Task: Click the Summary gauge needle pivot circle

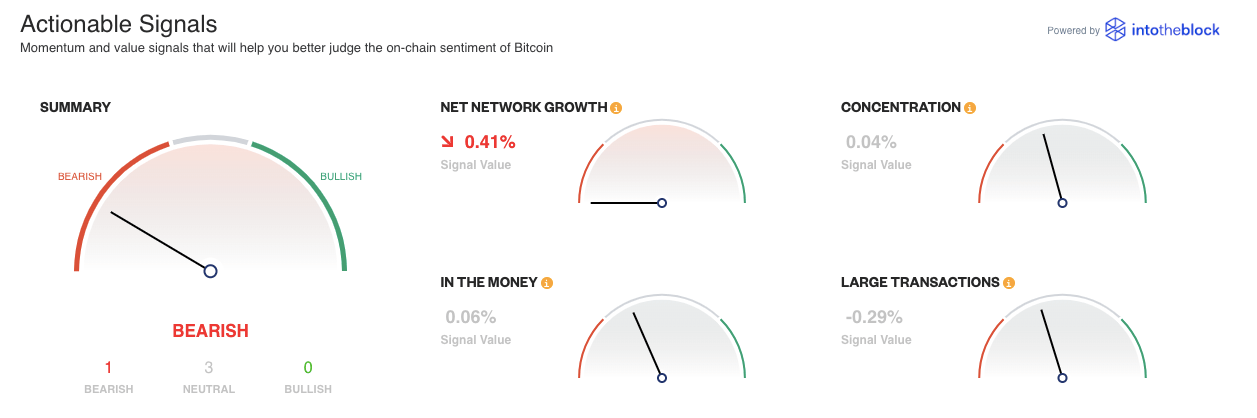Action: click(x=210, y=271)
